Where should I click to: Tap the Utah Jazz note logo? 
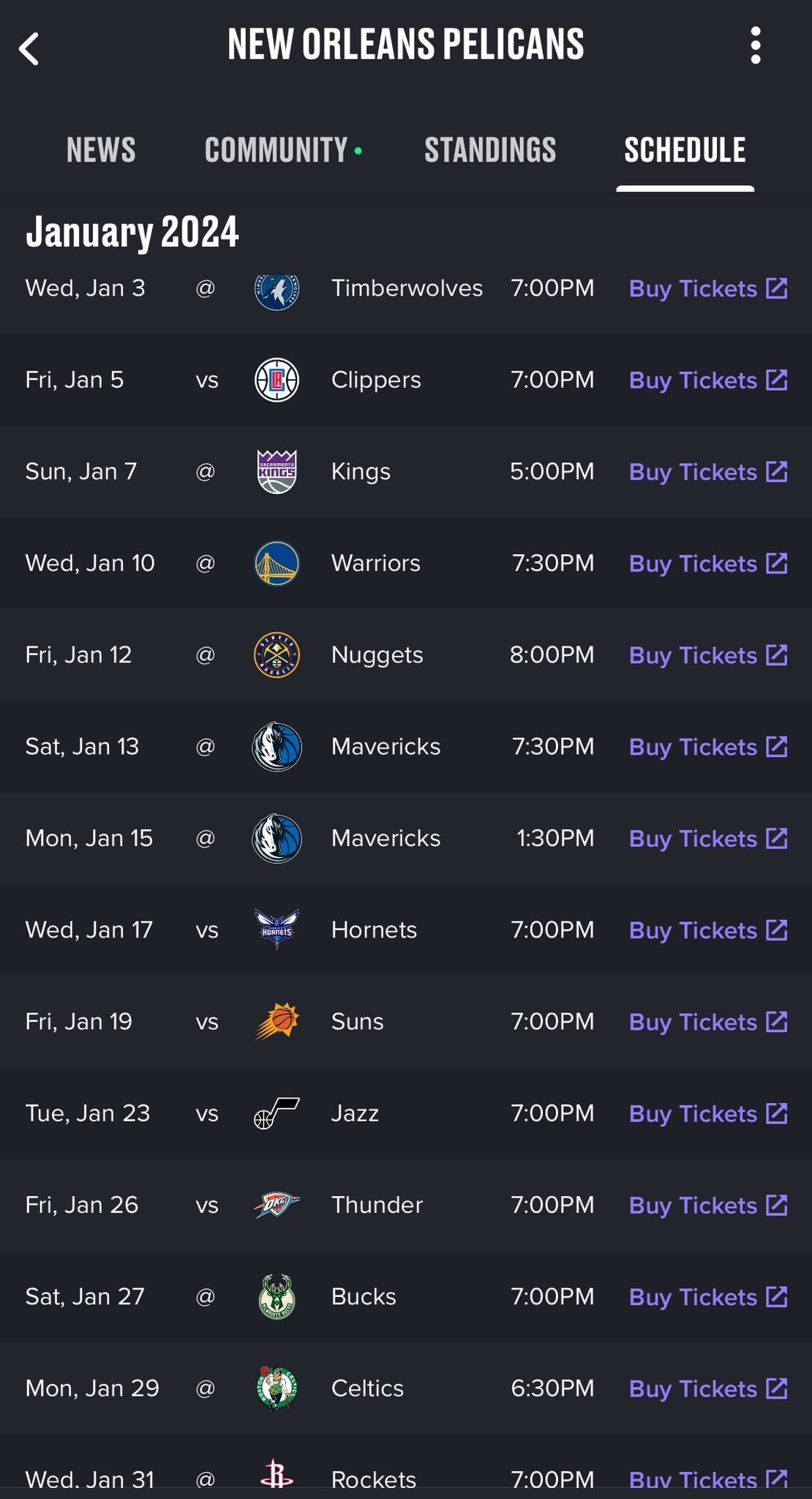point(277,1113)
